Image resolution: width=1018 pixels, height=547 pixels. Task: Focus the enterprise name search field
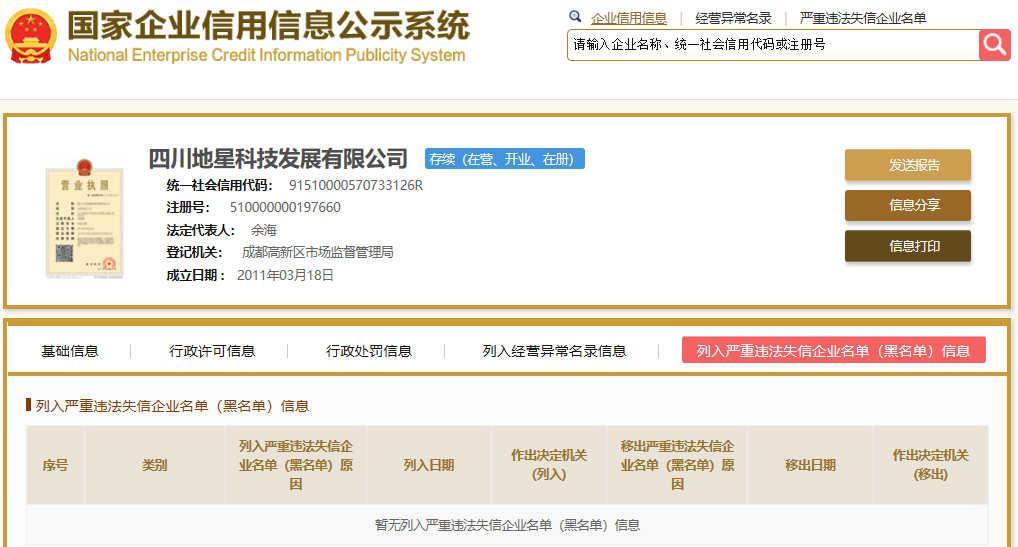773,45
